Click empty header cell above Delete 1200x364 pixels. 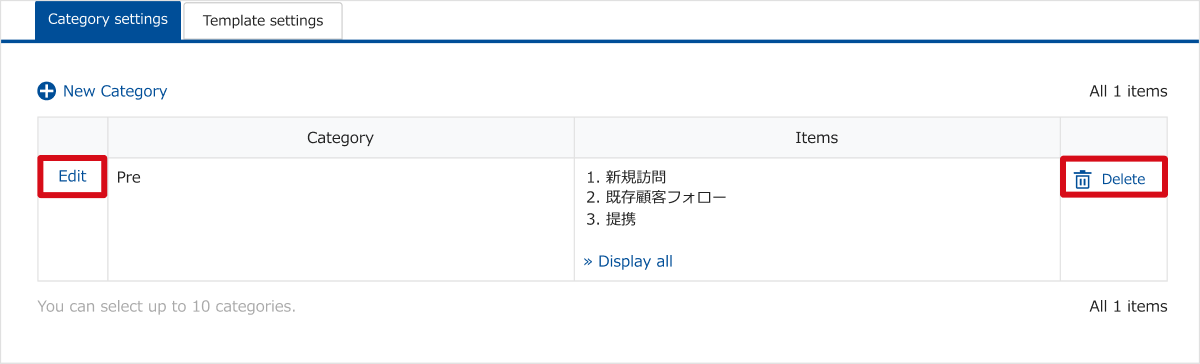(x=1113, y=138)
